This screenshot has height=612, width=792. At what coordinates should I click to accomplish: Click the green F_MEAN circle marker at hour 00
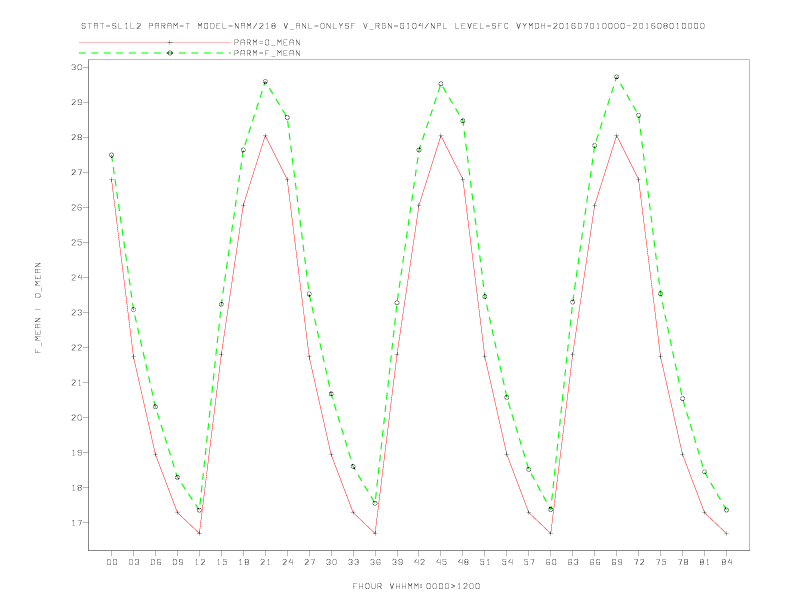click(x=112, y=155)
